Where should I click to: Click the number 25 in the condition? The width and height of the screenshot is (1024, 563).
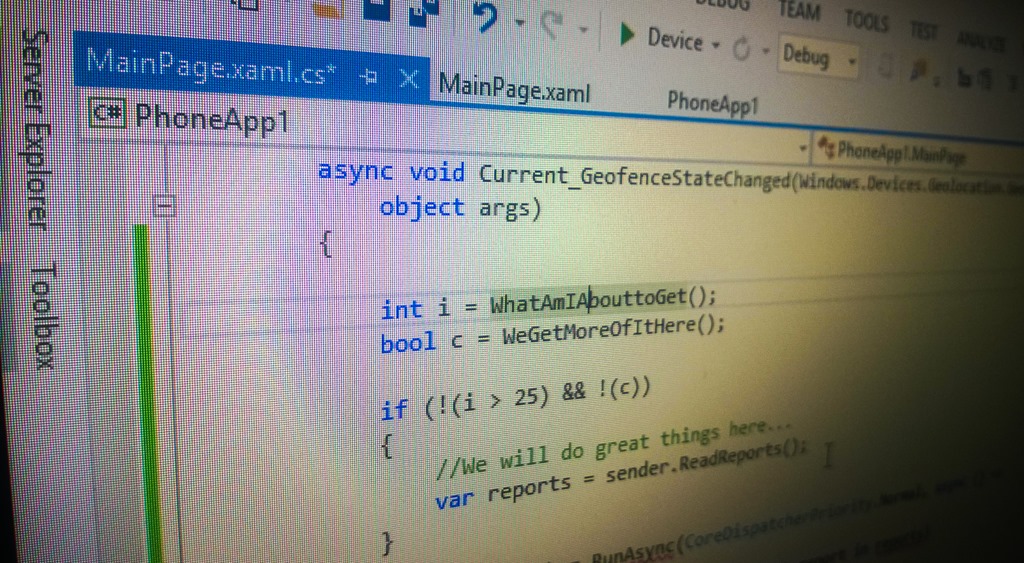(x=525, y=396)
